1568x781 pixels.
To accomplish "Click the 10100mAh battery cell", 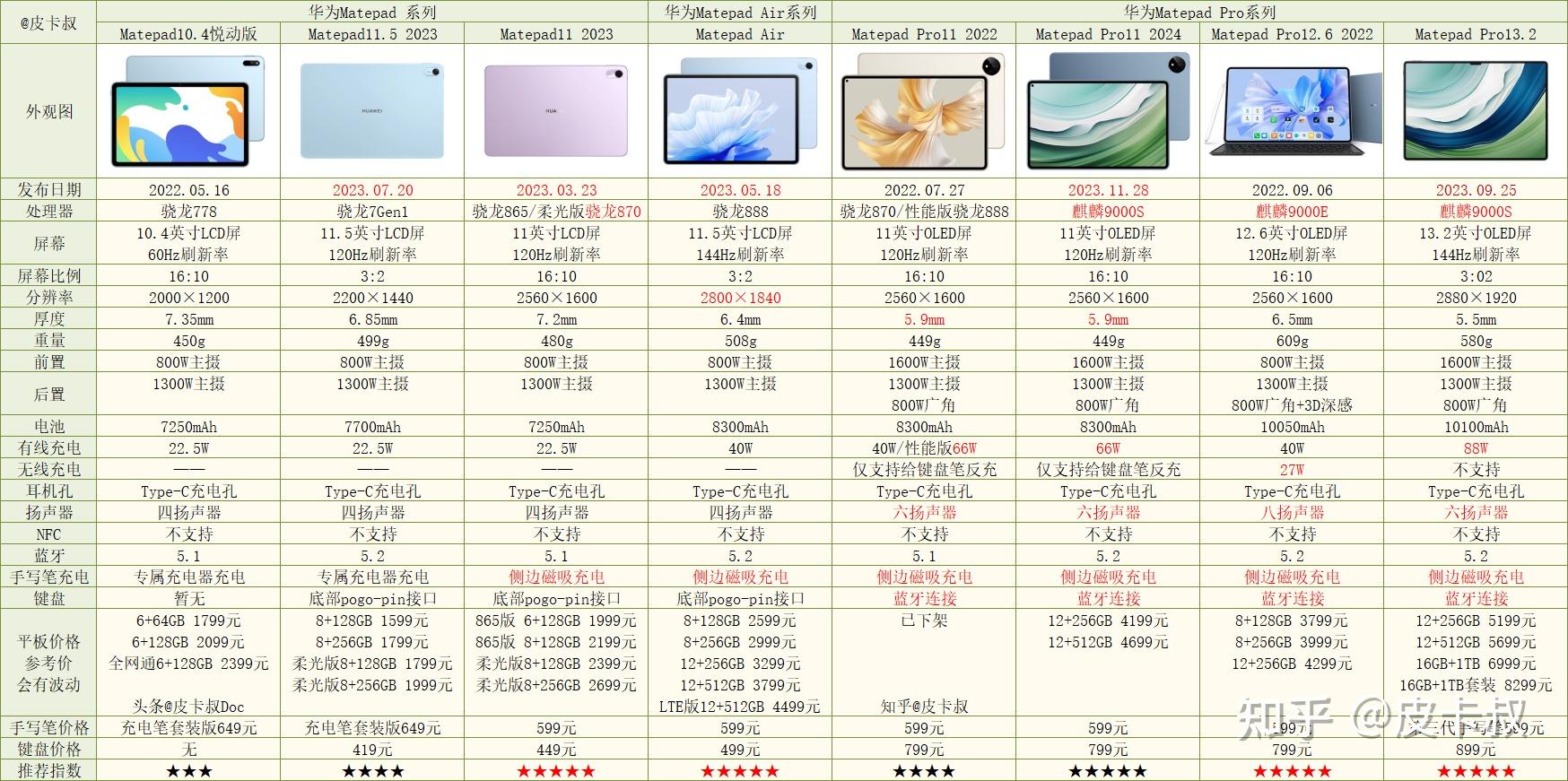I will click(x=1476, y=427).
